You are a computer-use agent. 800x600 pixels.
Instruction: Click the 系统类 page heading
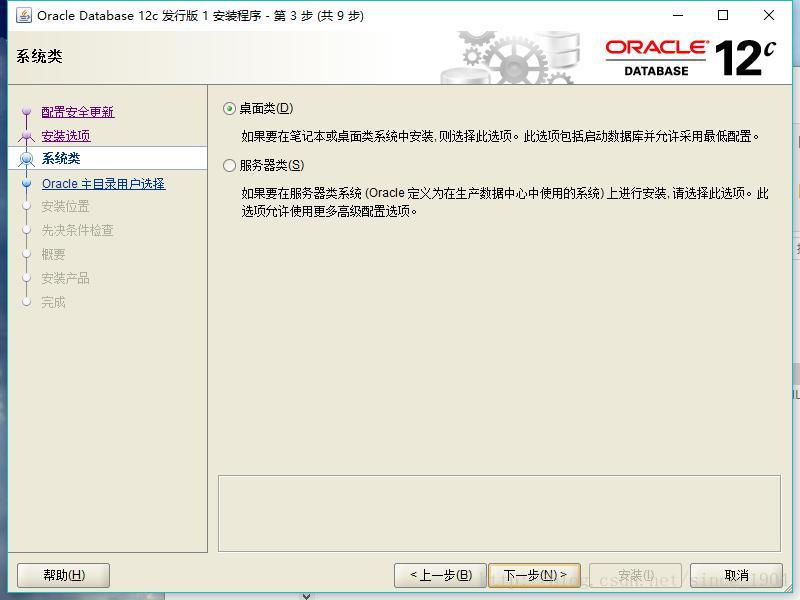[x=39, y=56]
